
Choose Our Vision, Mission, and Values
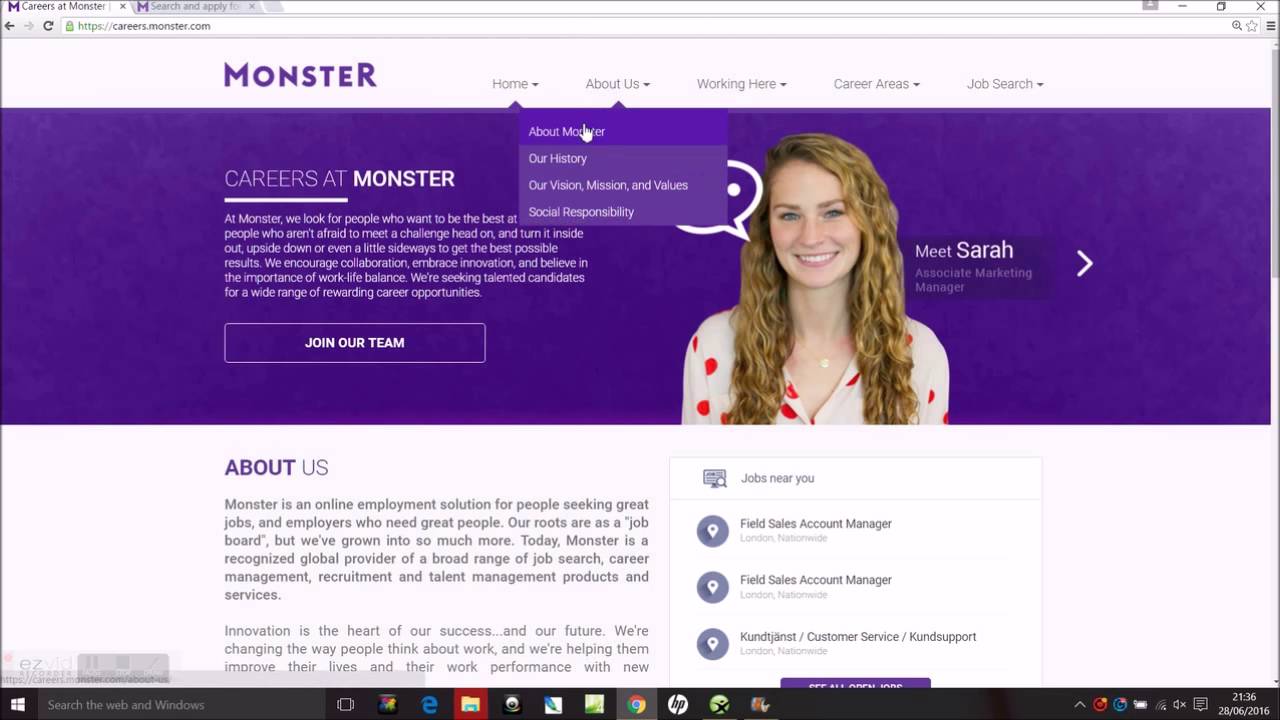(623, 185)
